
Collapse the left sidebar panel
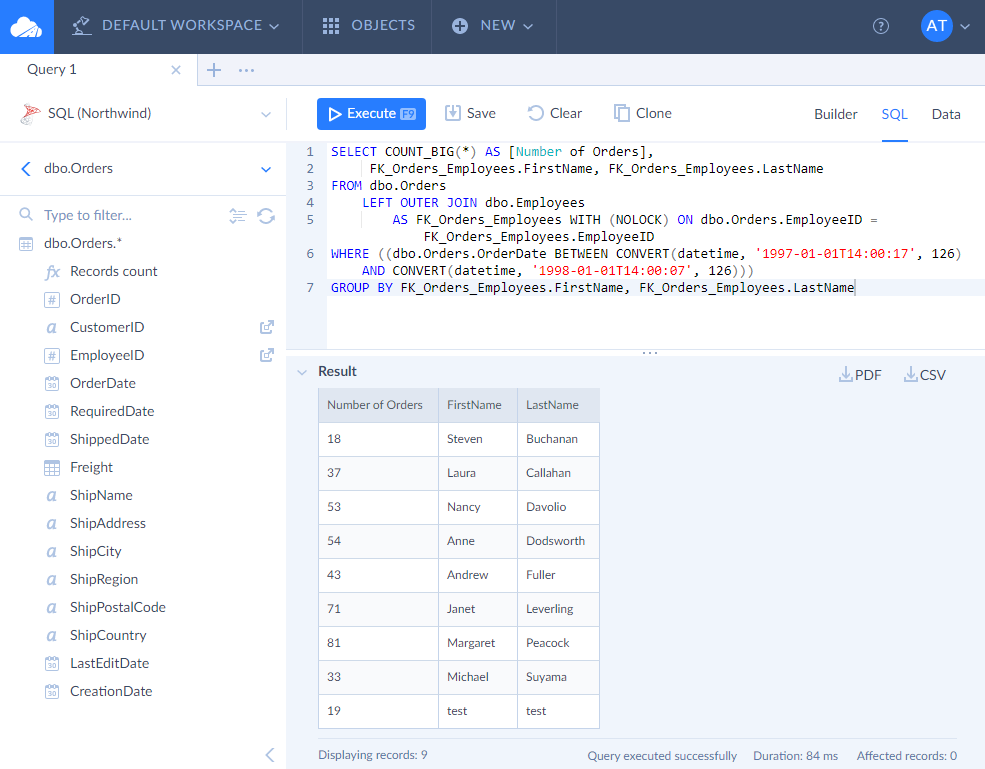click(270, 755)
